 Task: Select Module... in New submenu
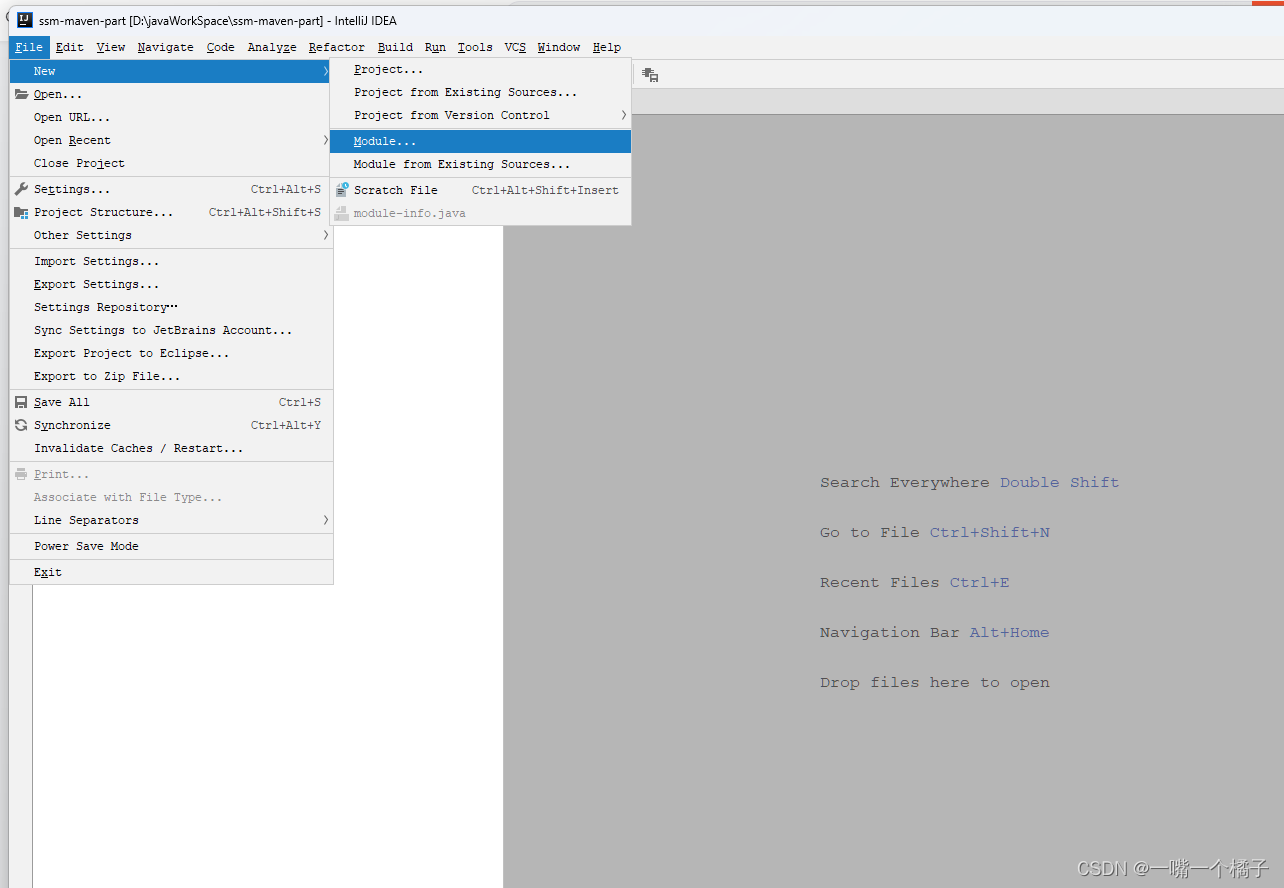tap(480, 141)
